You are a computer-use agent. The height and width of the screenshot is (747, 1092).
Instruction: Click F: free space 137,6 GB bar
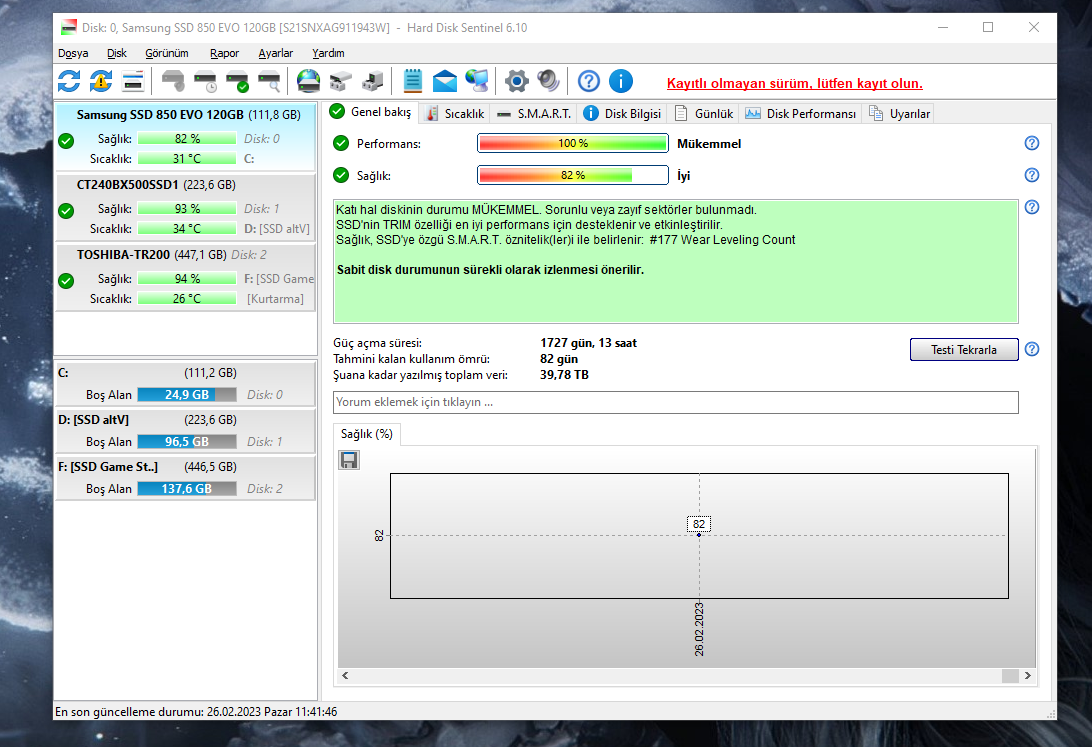187,489
